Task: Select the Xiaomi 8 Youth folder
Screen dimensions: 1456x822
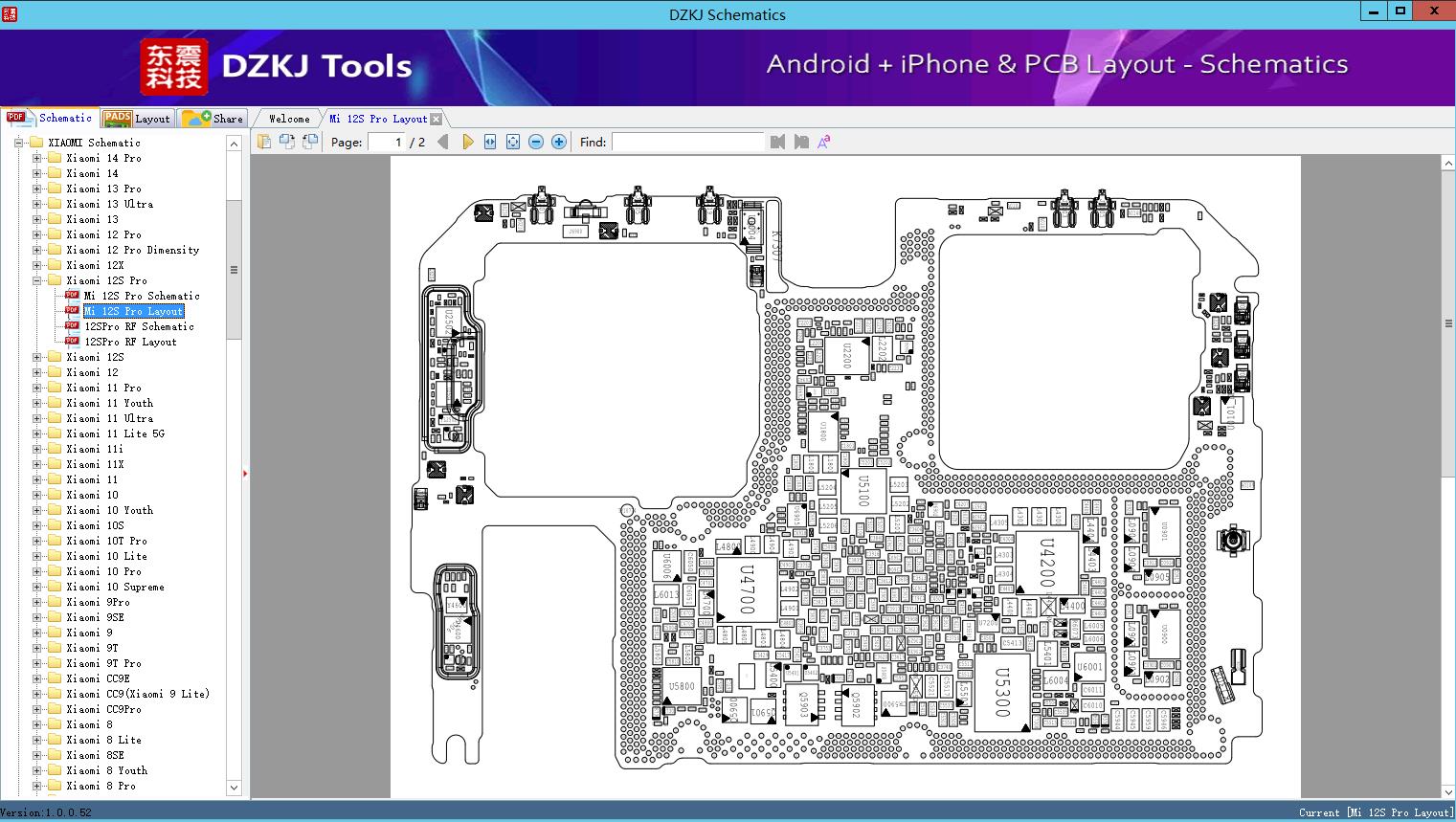Action: point(106,770)
